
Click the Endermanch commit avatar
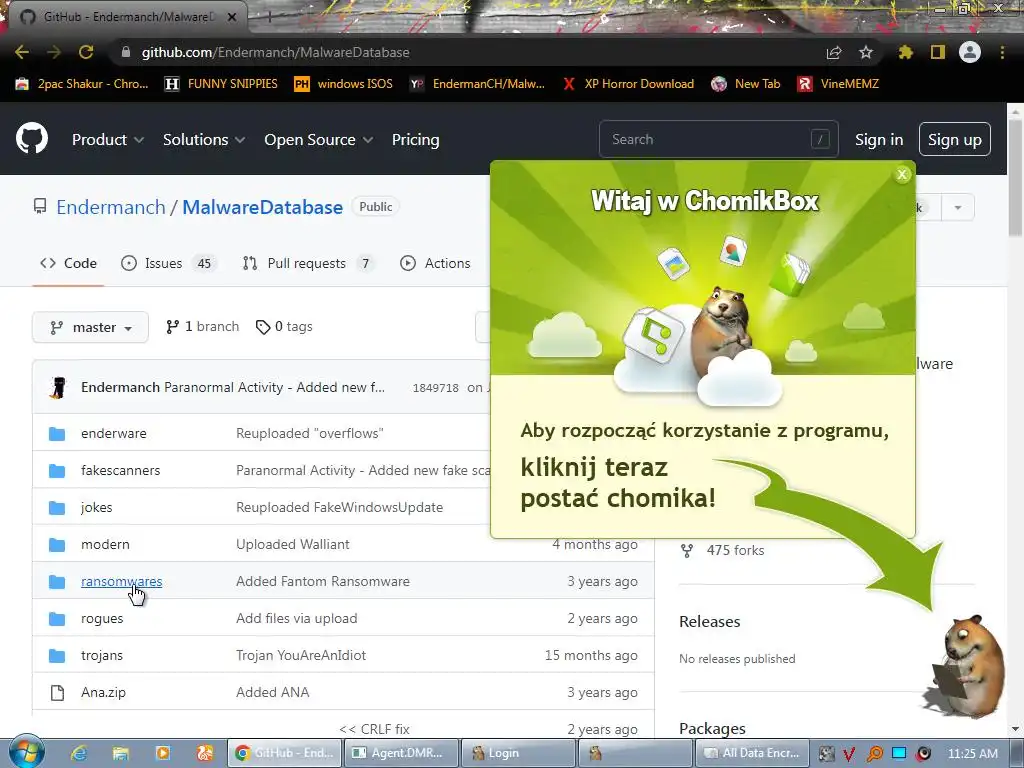[58, 387]
